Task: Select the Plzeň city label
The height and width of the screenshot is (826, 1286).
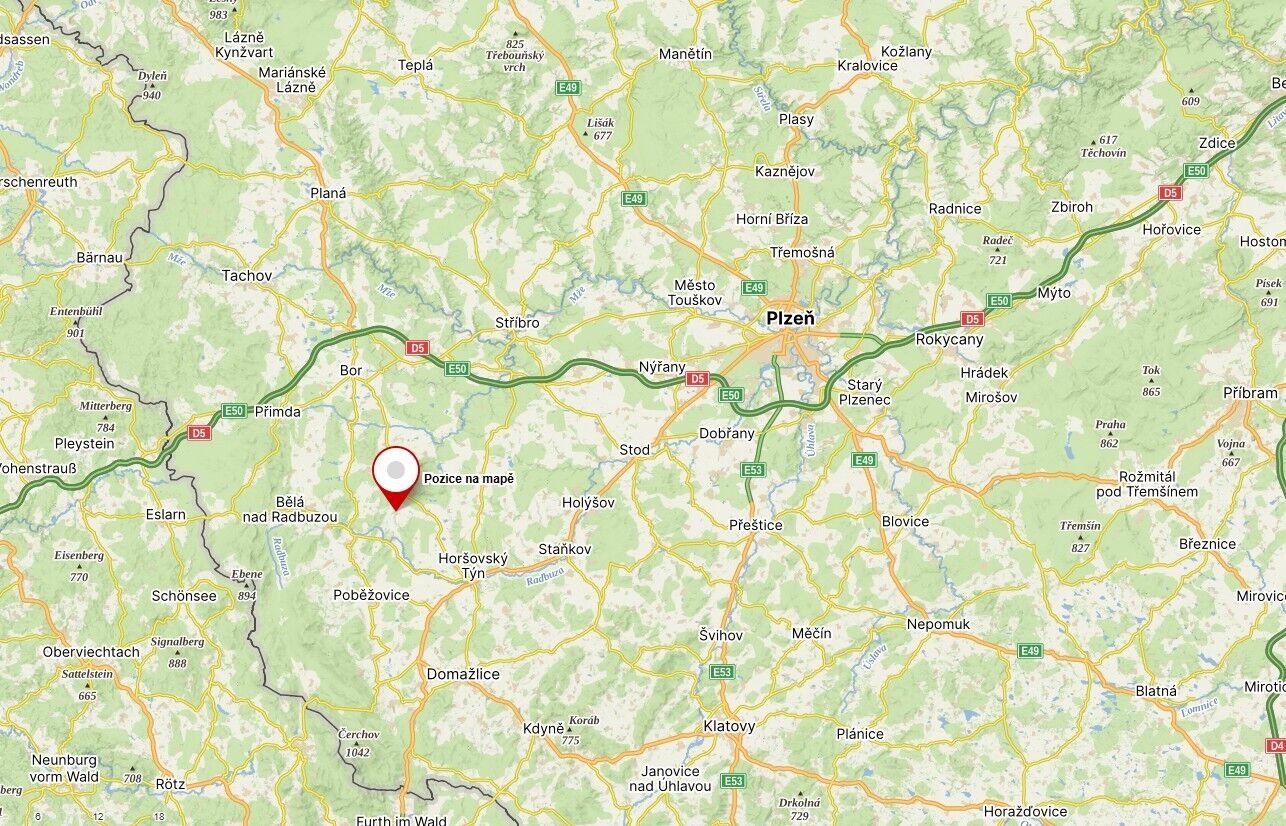Action: click(x=790, y=318)
